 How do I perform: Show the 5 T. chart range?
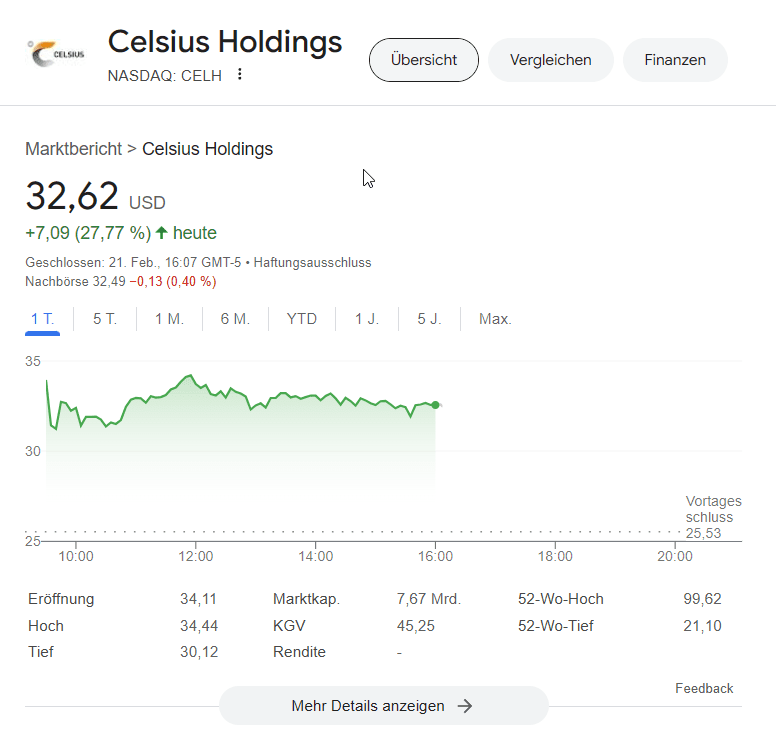point(105,319)
